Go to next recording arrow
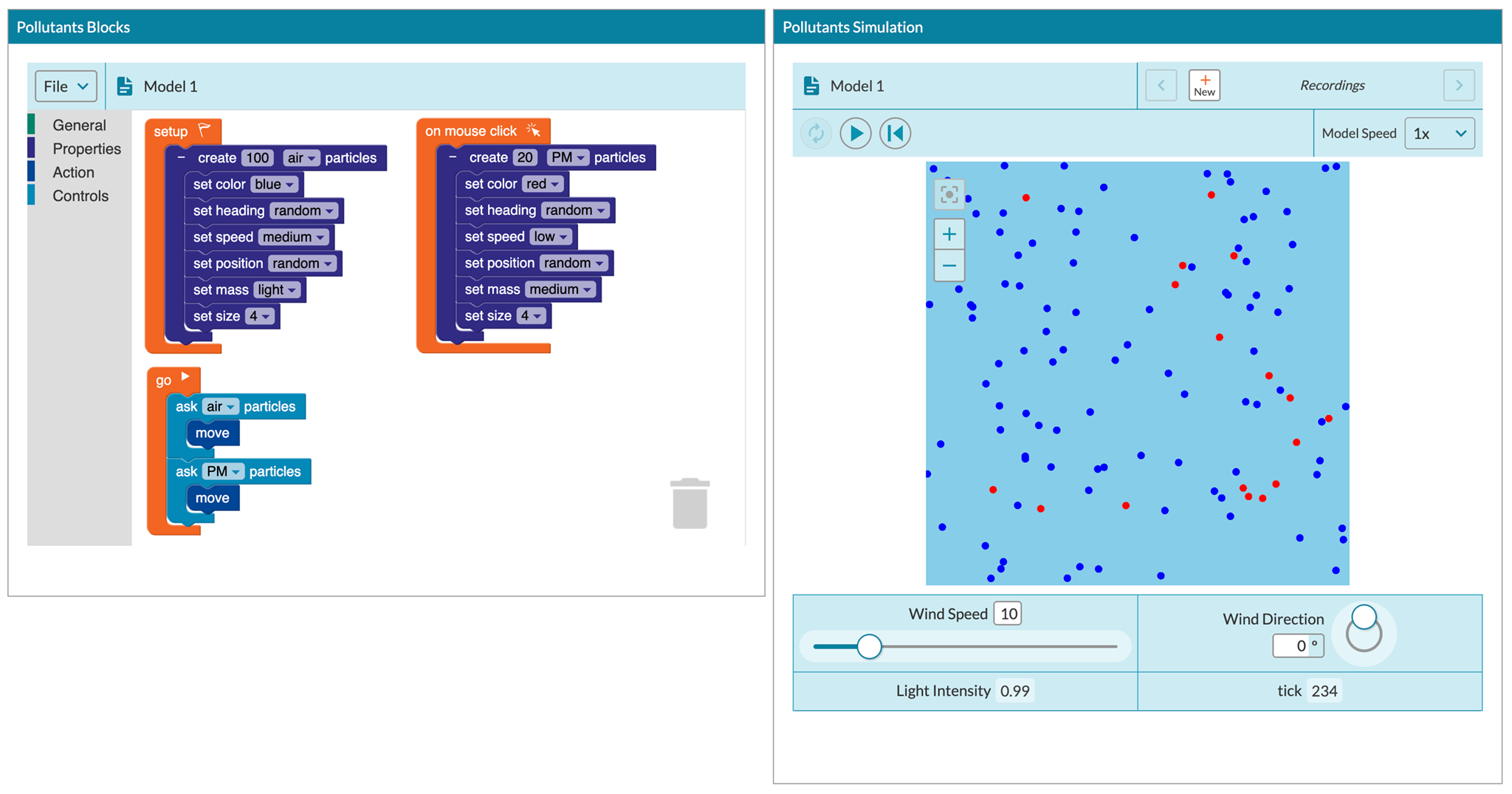 point(1458,86)
